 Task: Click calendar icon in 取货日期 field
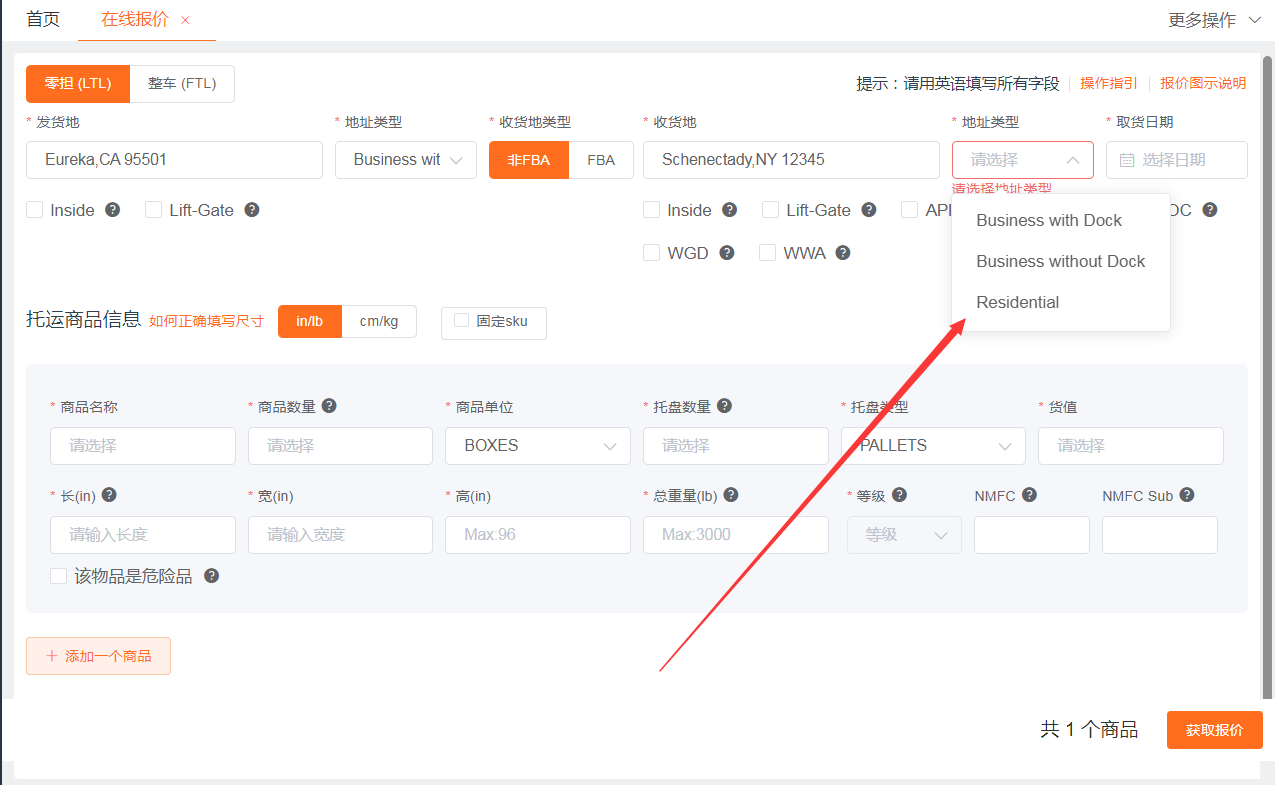[1127, 160]
